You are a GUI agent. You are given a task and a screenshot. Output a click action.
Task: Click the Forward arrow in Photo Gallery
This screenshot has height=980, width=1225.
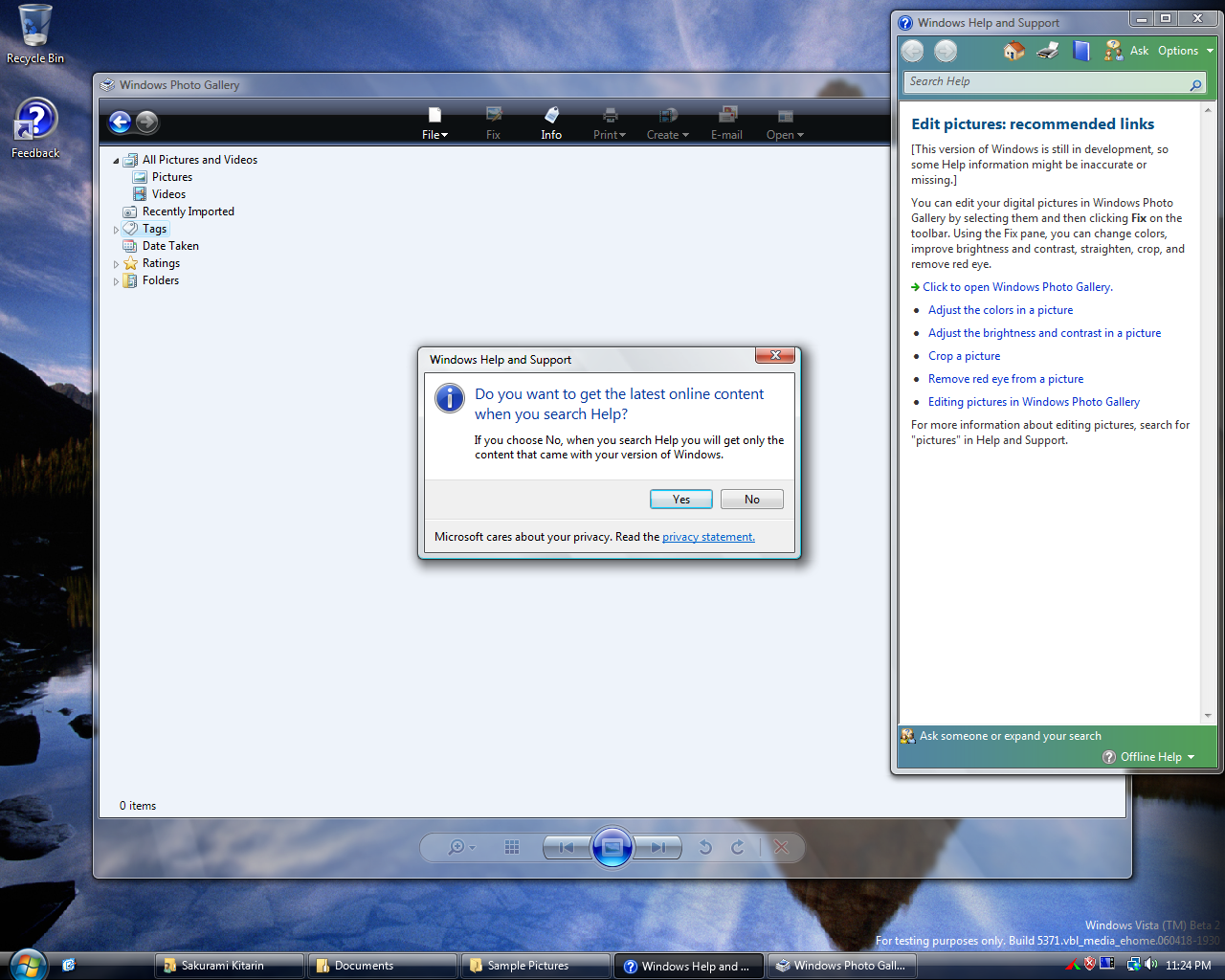146,122
